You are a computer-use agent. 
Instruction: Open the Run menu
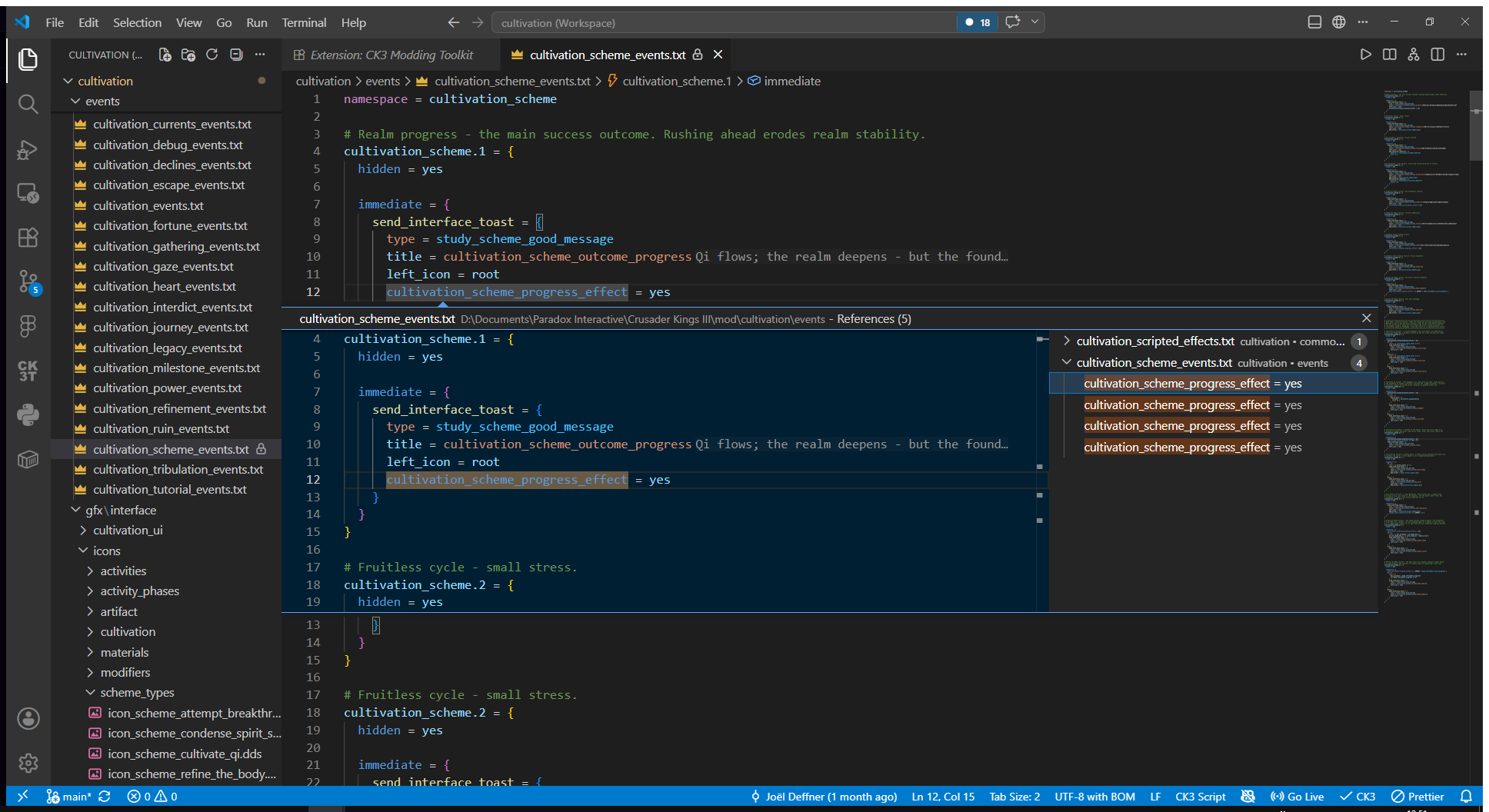(x=257, y=22)
